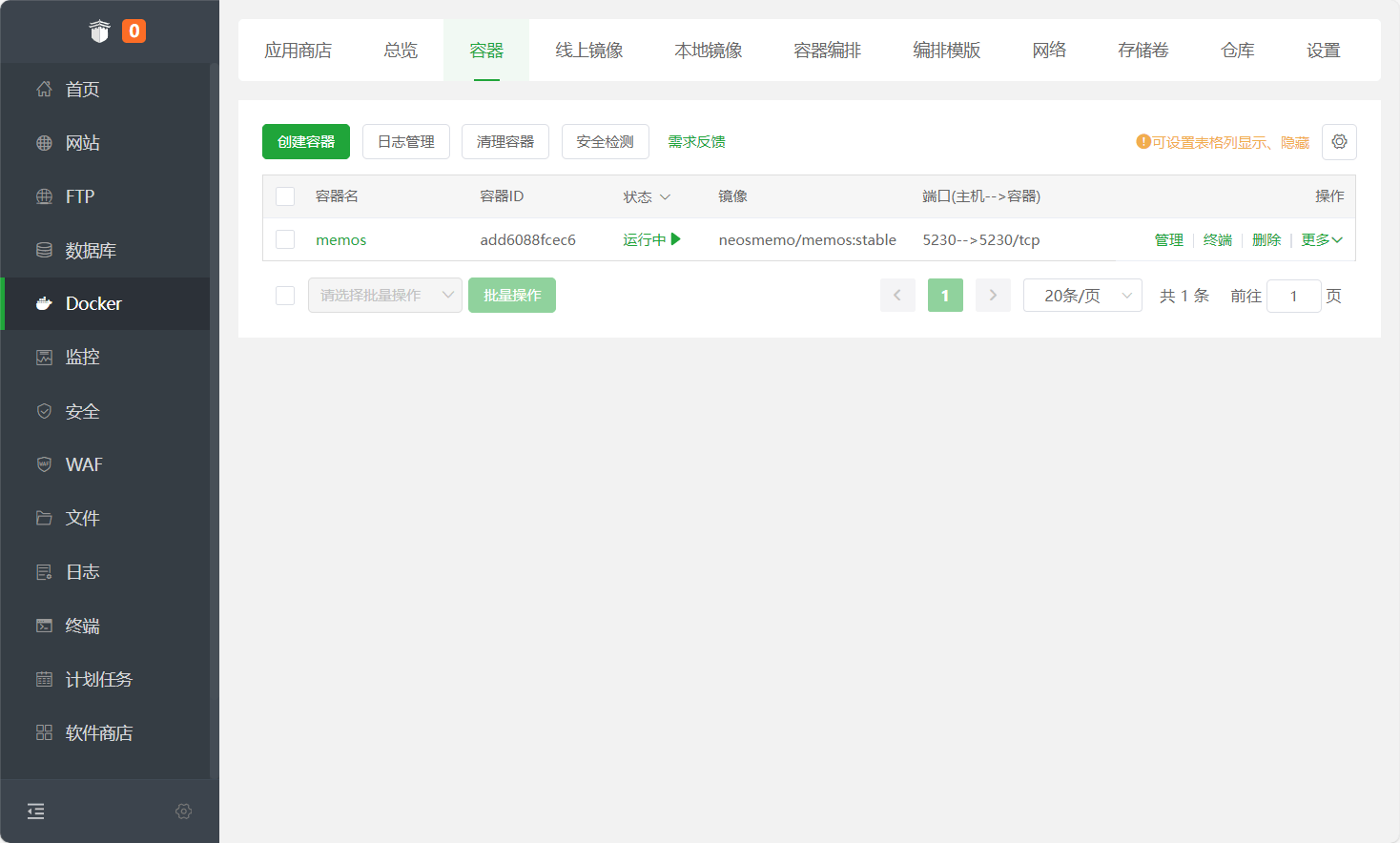The width and height of the screenshot is (1400, 843).
Task: Open the FTP section
Action: coord(105,196)
